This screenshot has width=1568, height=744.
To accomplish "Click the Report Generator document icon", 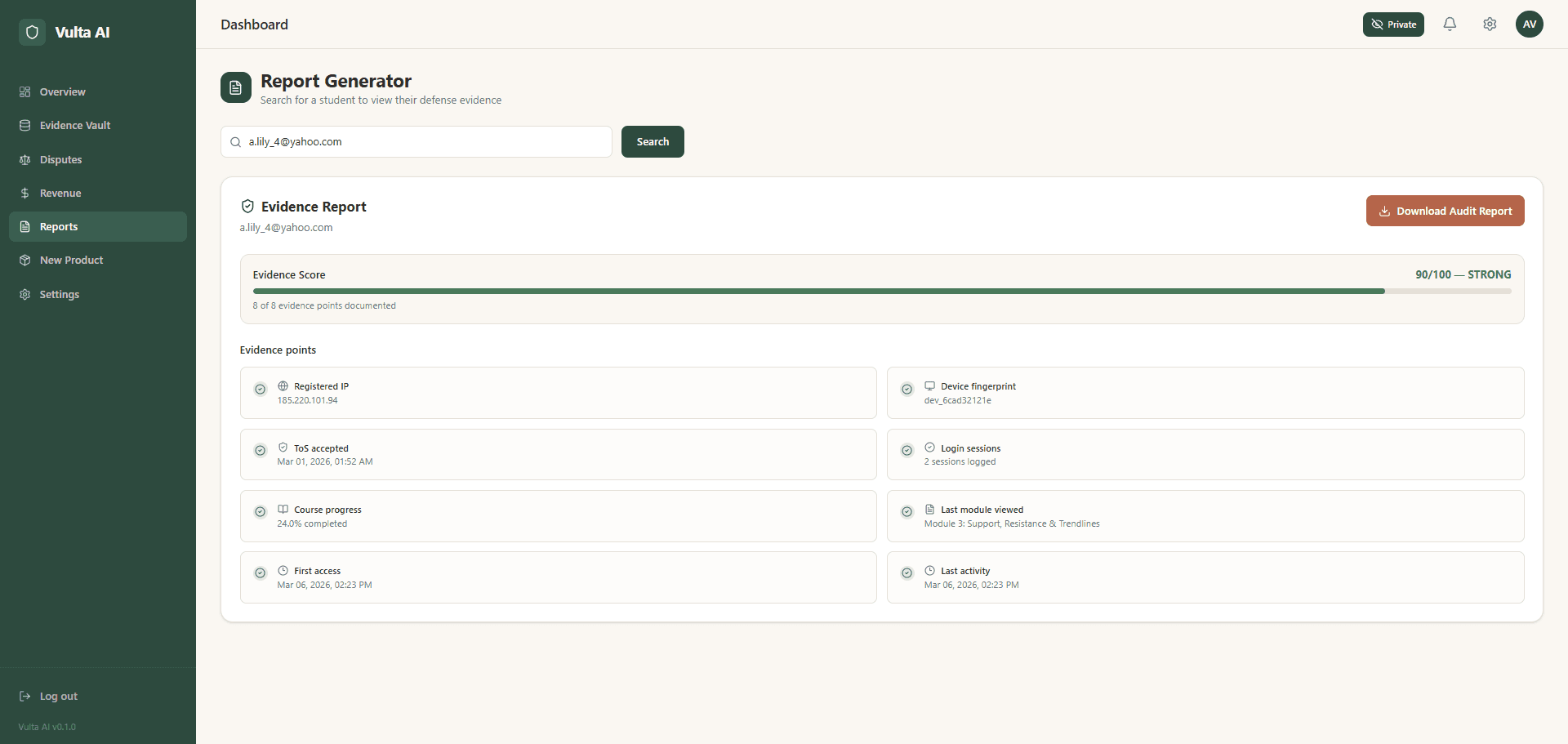I will tap(236, 87).
